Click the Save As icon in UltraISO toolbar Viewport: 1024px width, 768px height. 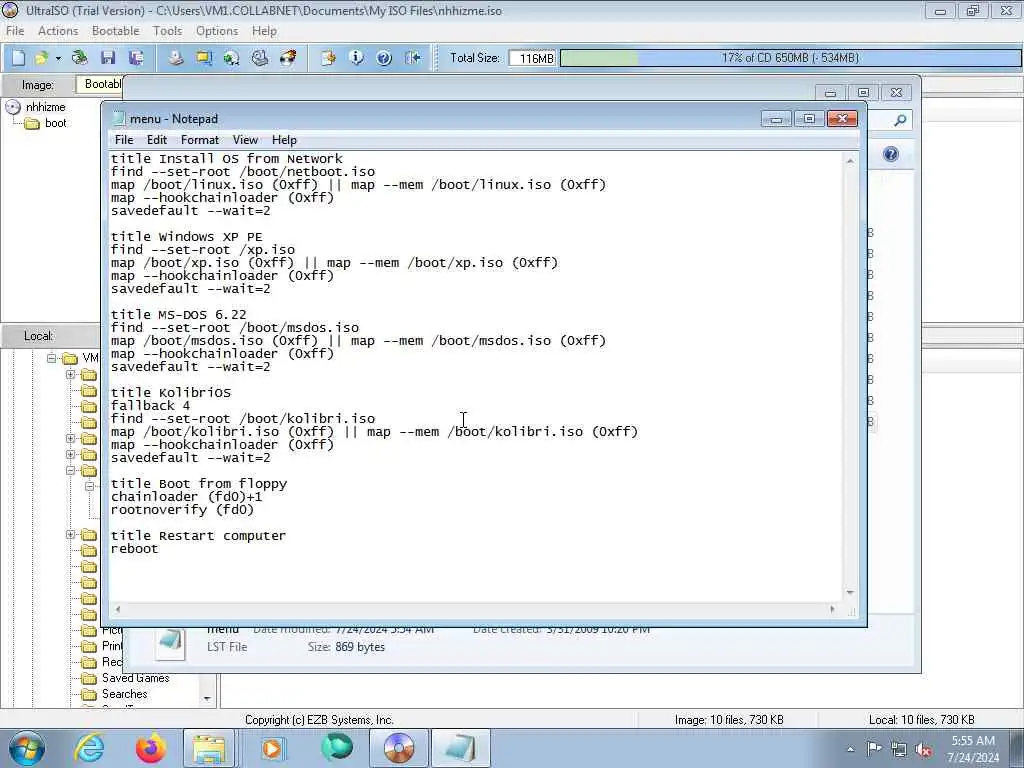click(x=136, y=58)
